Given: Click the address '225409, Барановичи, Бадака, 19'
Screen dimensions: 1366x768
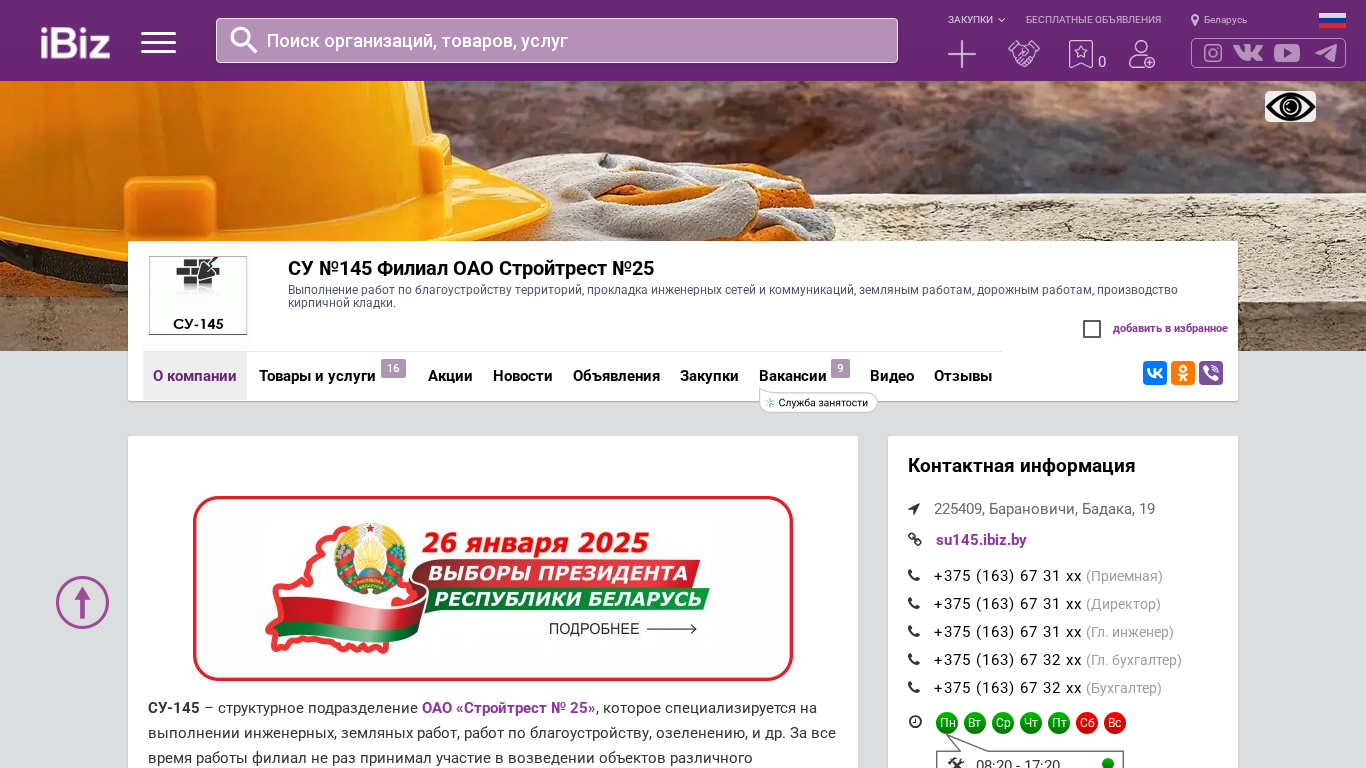Looking at the screenshot, I should click(1044, 509).
